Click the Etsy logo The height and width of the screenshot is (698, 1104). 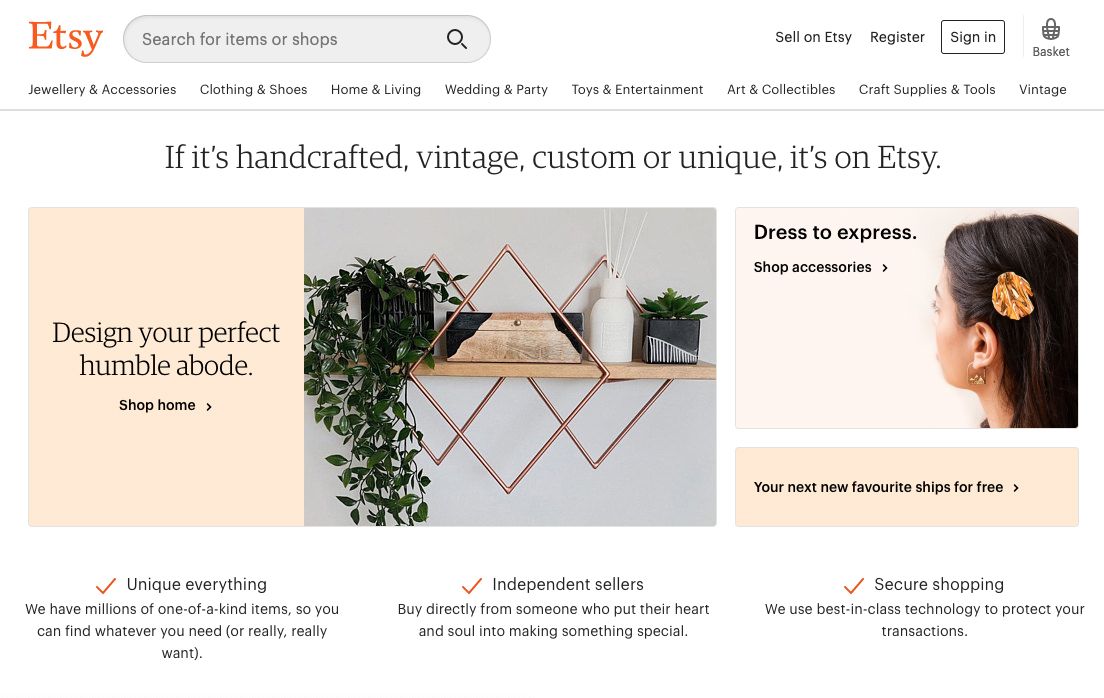point(66,38)
